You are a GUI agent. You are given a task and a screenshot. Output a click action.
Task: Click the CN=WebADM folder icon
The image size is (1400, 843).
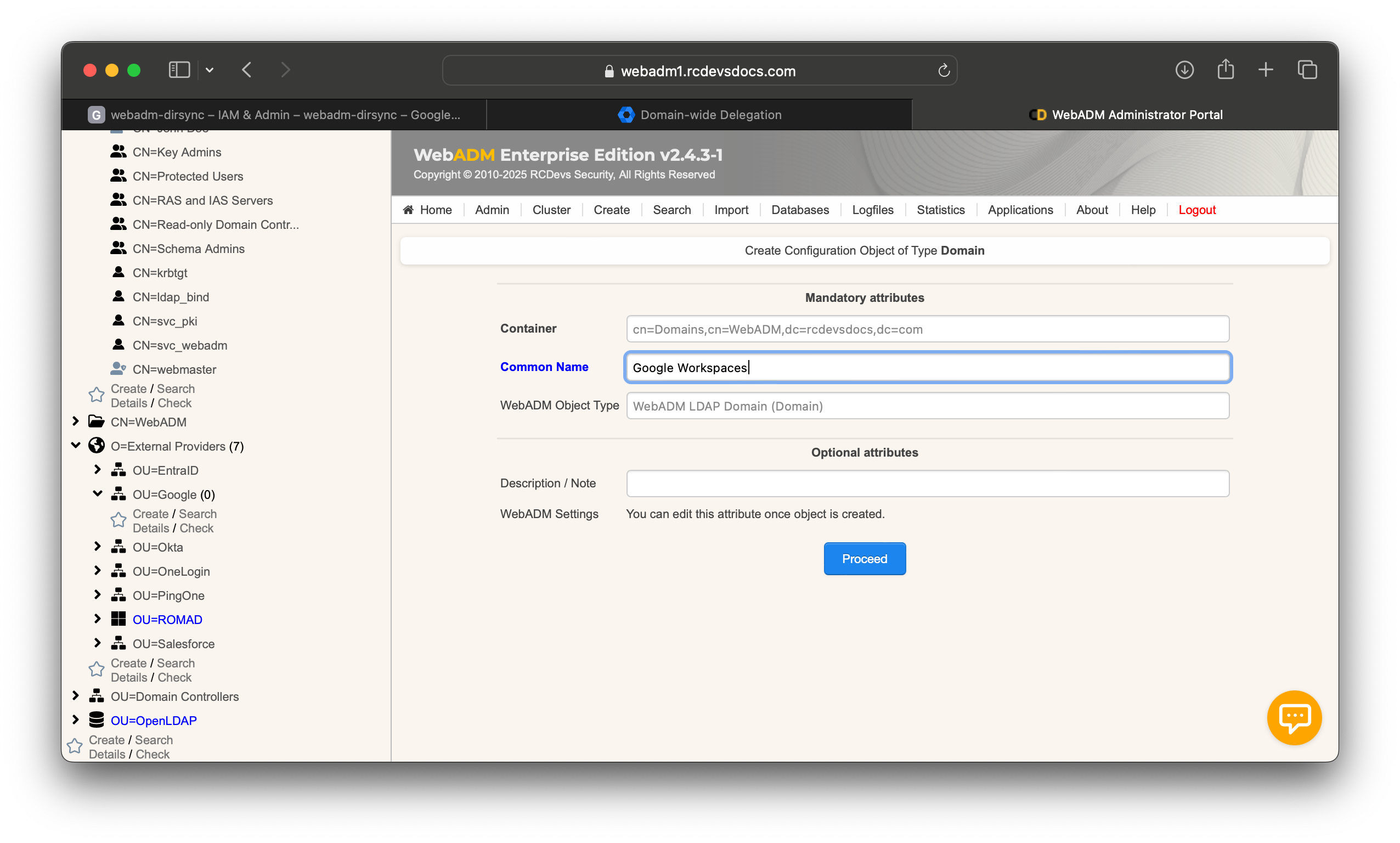point(97,421)
